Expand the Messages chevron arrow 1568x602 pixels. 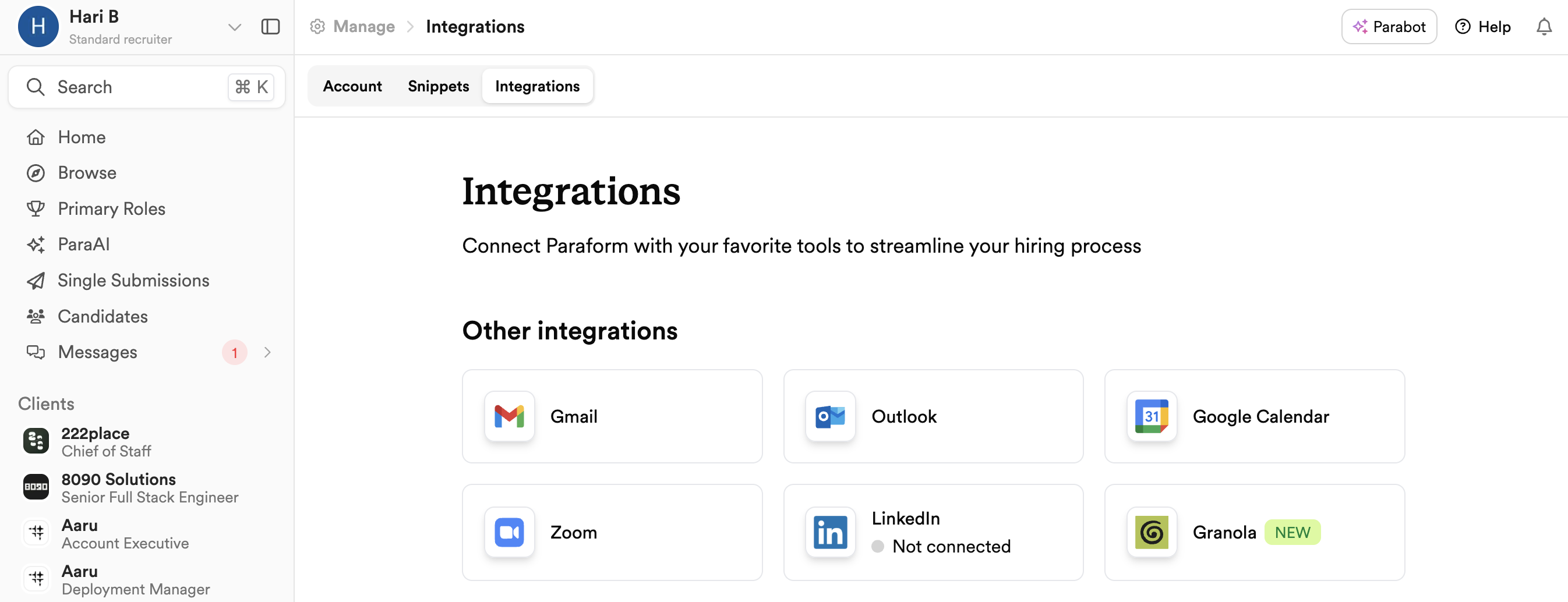tap(267, 352)
